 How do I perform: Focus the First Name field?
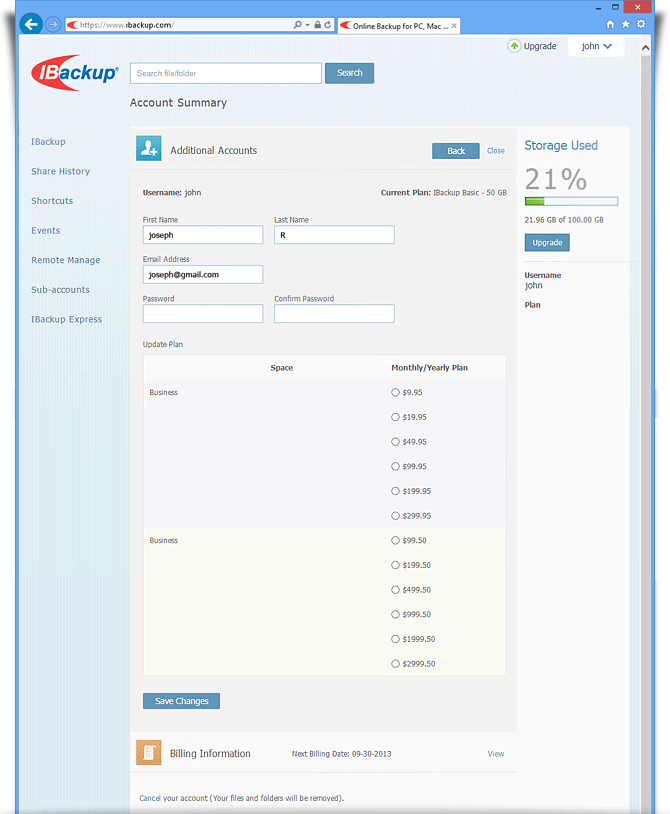[203, 235]
